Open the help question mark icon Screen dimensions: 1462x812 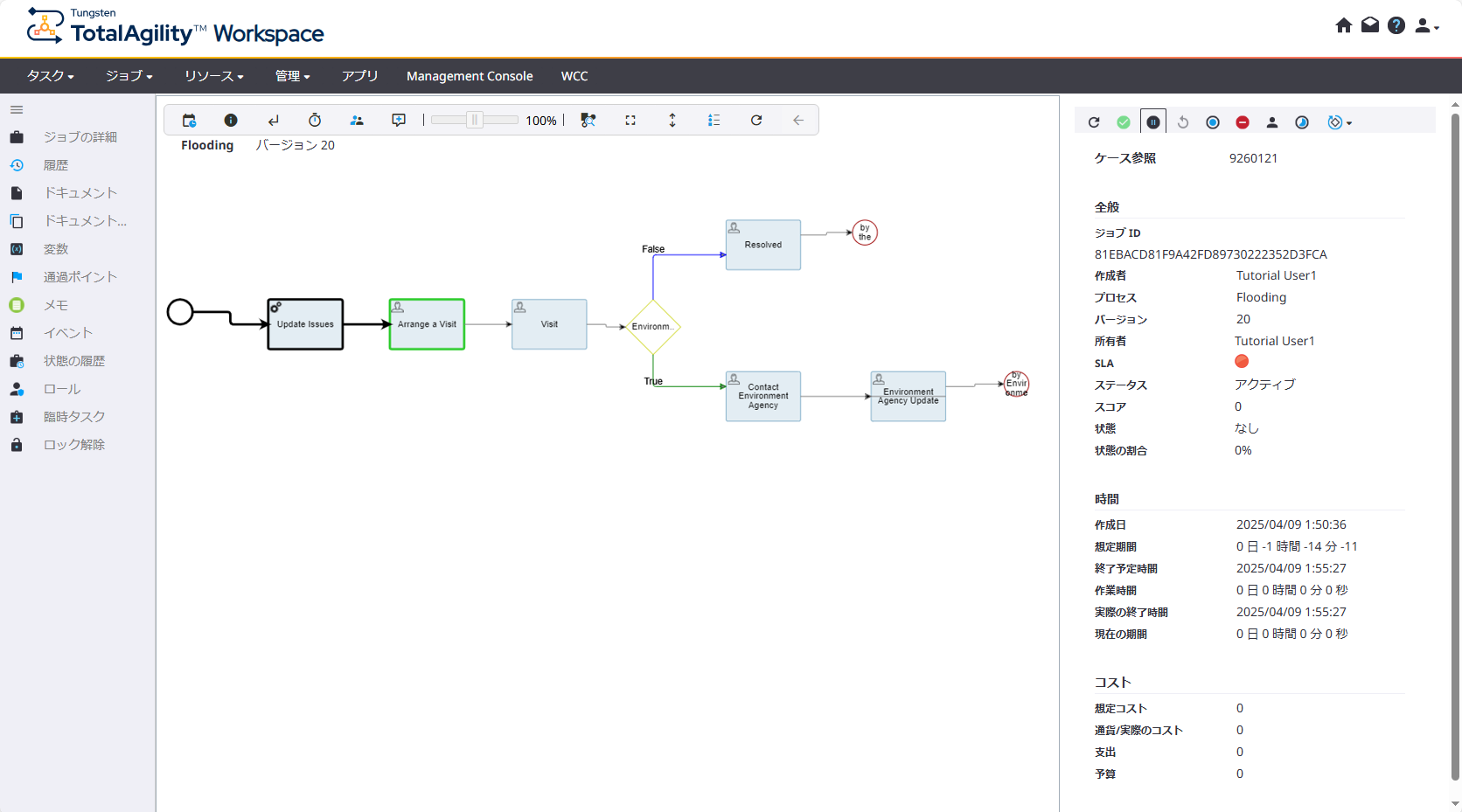click(1396, 25)
